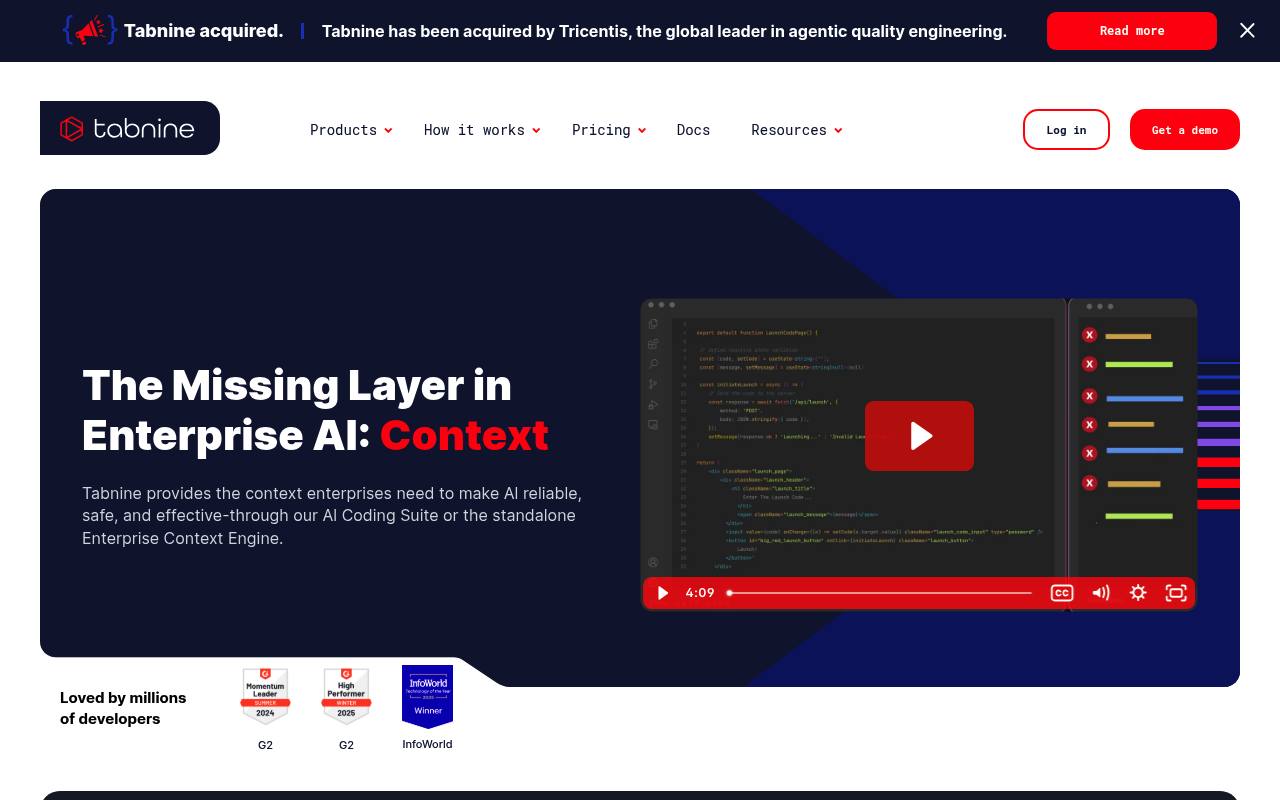The width and height of the screenshot is (1280, 800).
Task: Open the How it works dropdown
Action: [482, 130]
